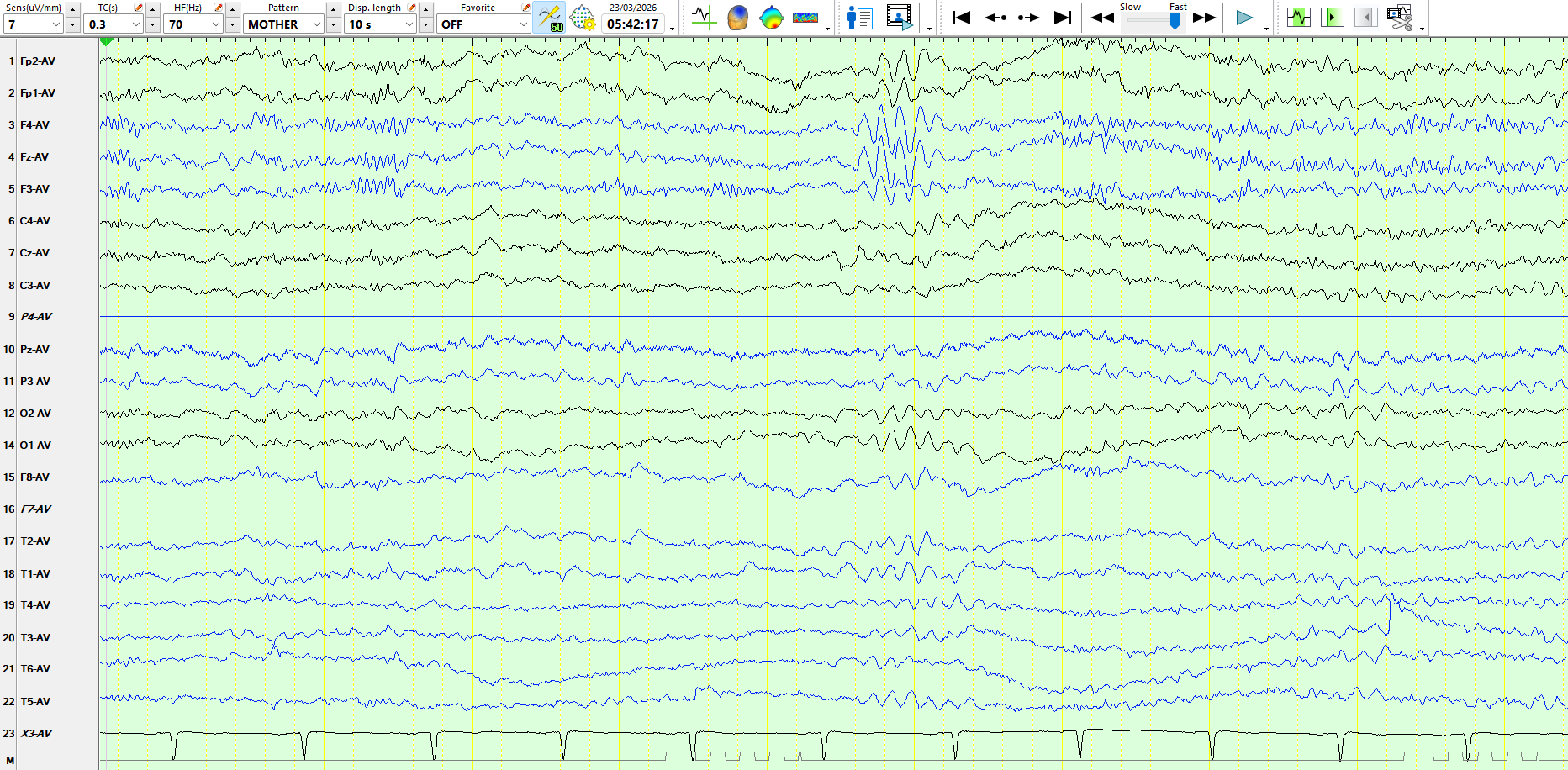Open electrode montage settings icon

pyautogui.click(x=582, y=18)
